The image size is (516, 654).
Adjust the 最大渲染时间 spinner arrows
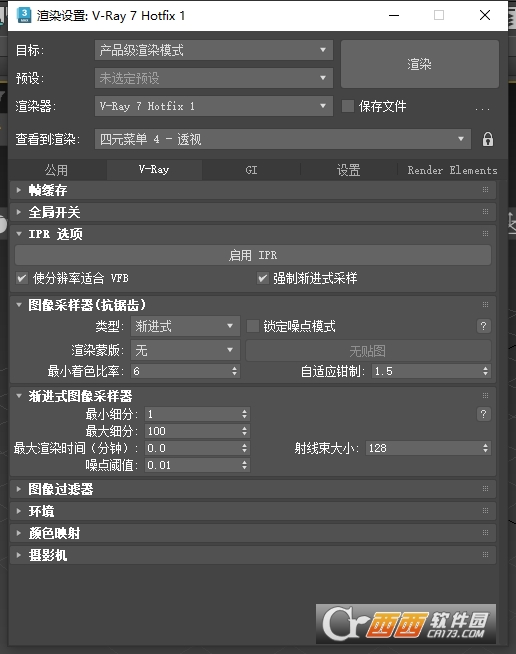pos(244,448)
